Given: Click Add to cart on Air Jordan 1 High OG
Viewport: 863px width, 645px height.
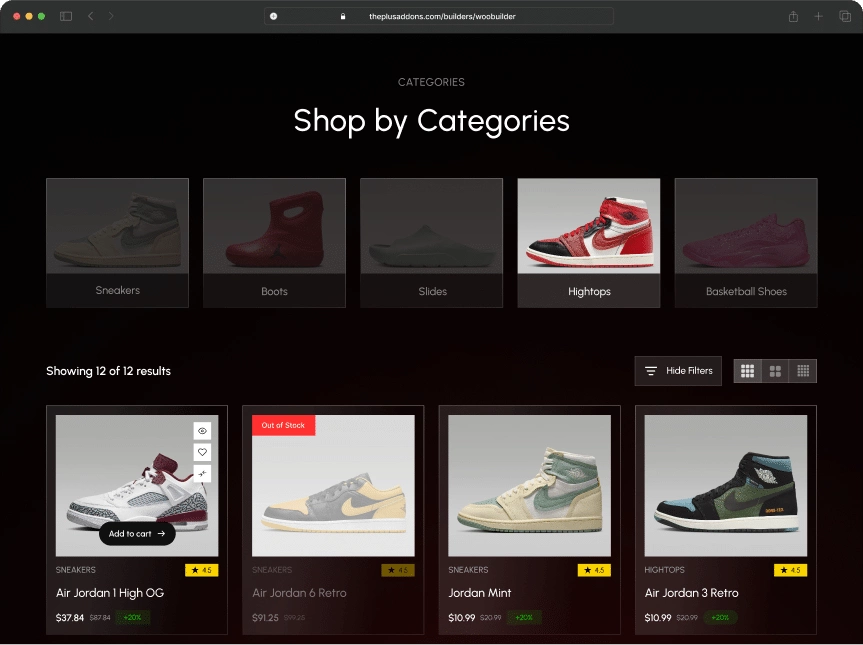Looking at the screenshot, I should tap(137, 533).
